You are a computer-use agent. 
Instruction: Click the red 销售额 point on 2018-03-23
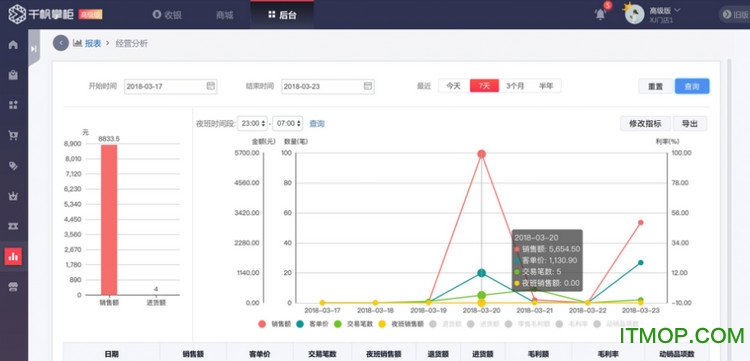point(640,222)
